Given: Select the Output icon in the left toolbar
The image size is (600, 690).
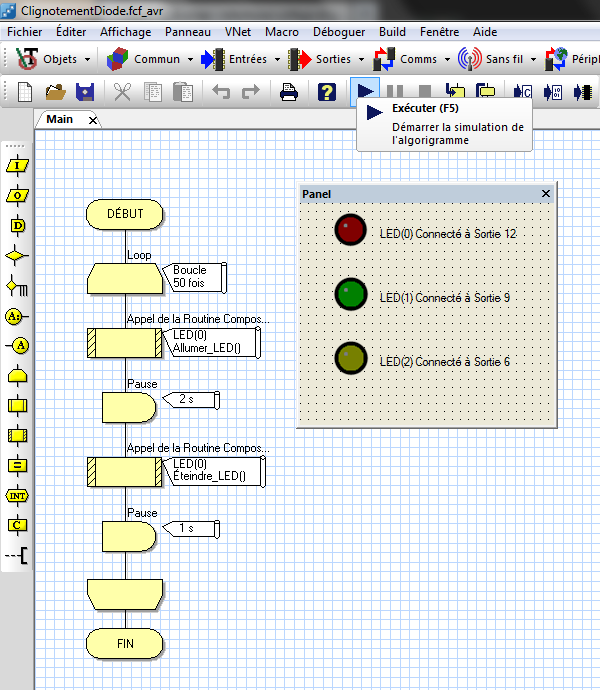Looking at the screenshot, I should (17, 195).
